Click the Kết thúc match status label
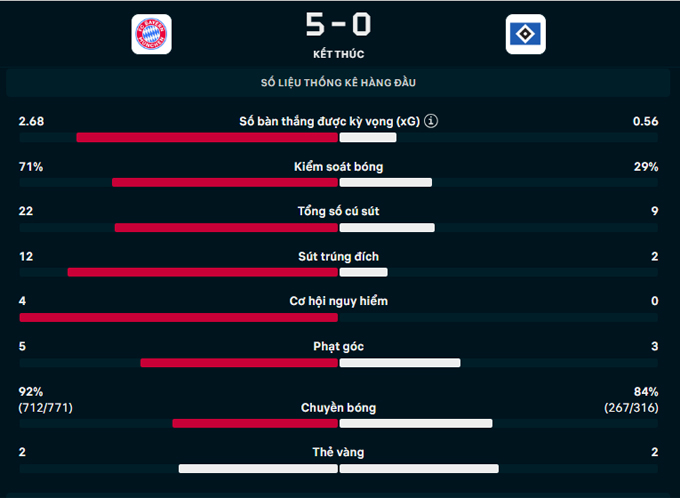Screen dimensions: 680x498 (x=339, y=54)
